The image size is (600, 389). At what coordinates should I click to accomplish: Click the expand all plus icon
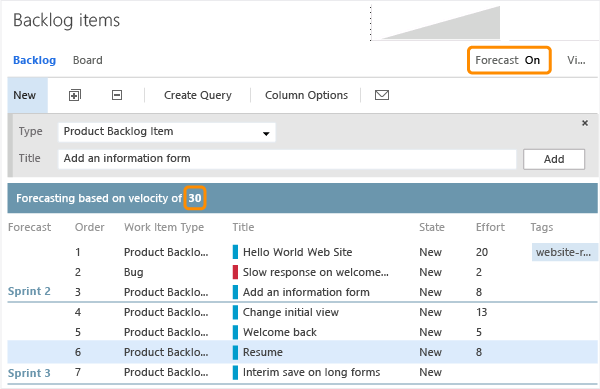75,95
